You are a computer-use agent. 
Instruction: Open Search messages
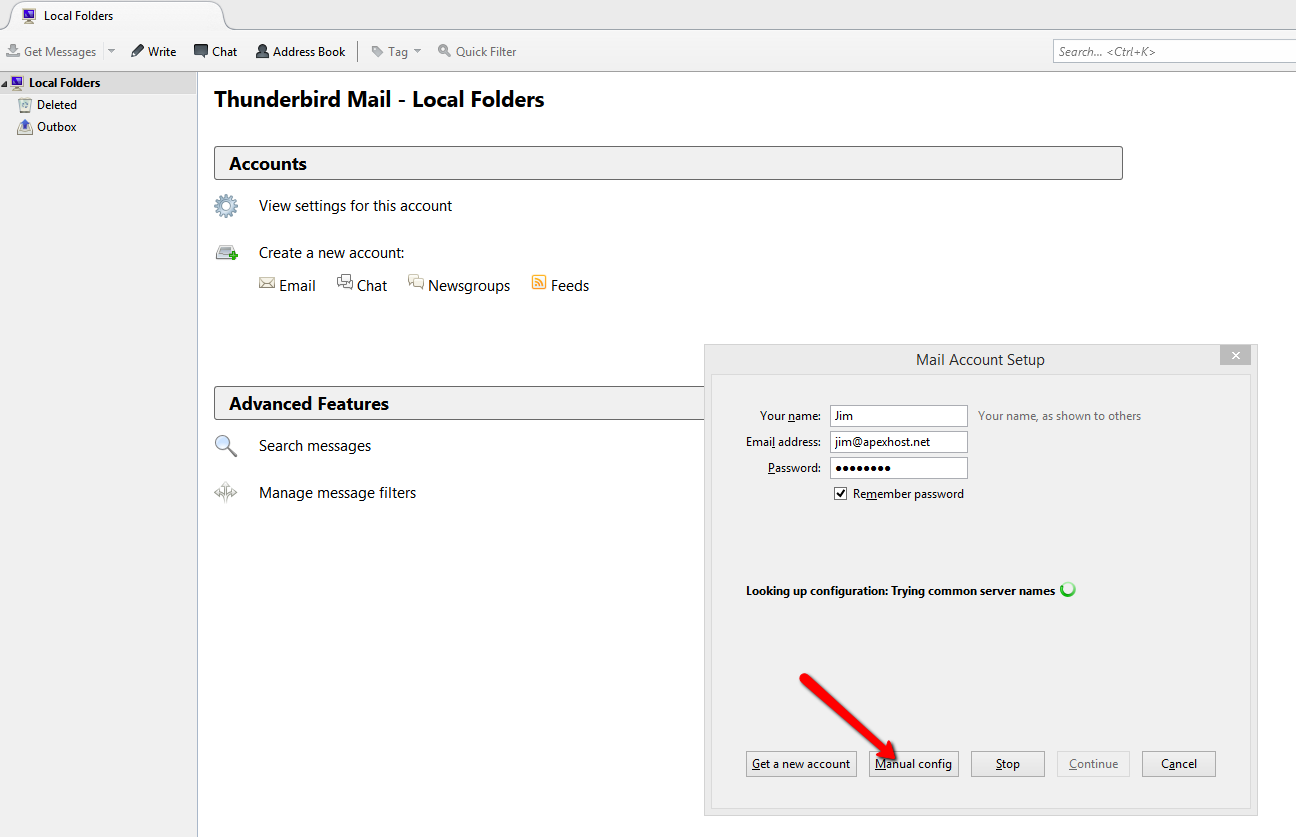(x=315, y=446)
